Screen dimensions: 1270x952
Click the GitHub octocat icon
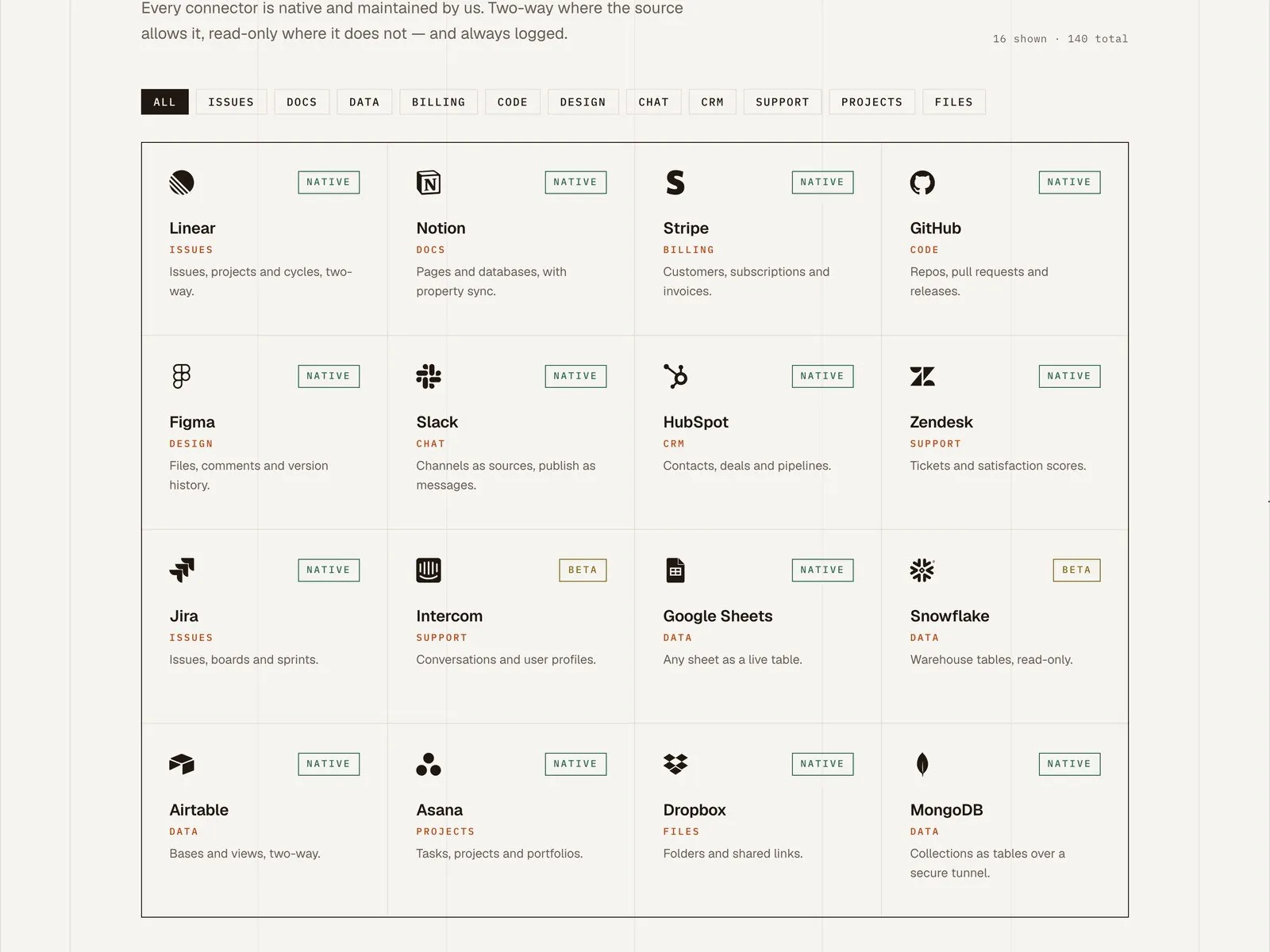tap(922, 182)
